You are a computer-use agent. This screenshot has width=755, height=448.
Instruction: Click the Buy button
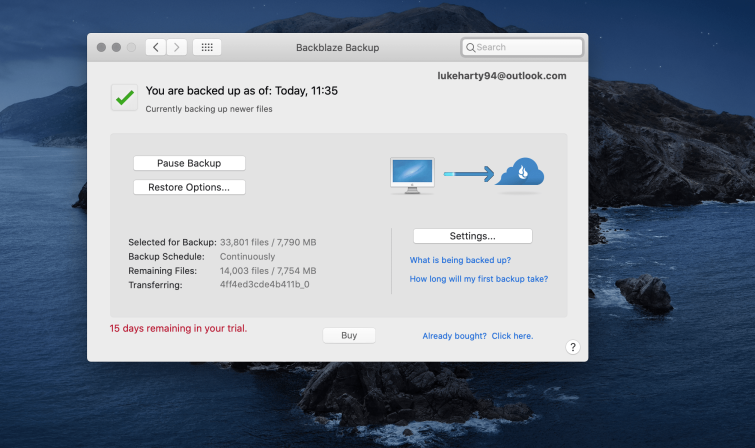[x=349, y=335]
